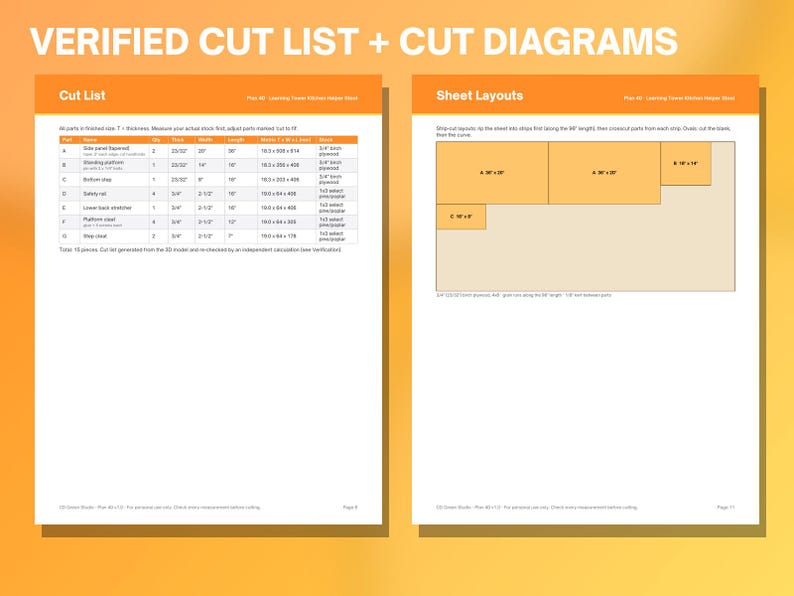The height and width of the screenshot is (596, 794).
Task: Click the metric value in the Step cleat row
Action: coord(279,236)
